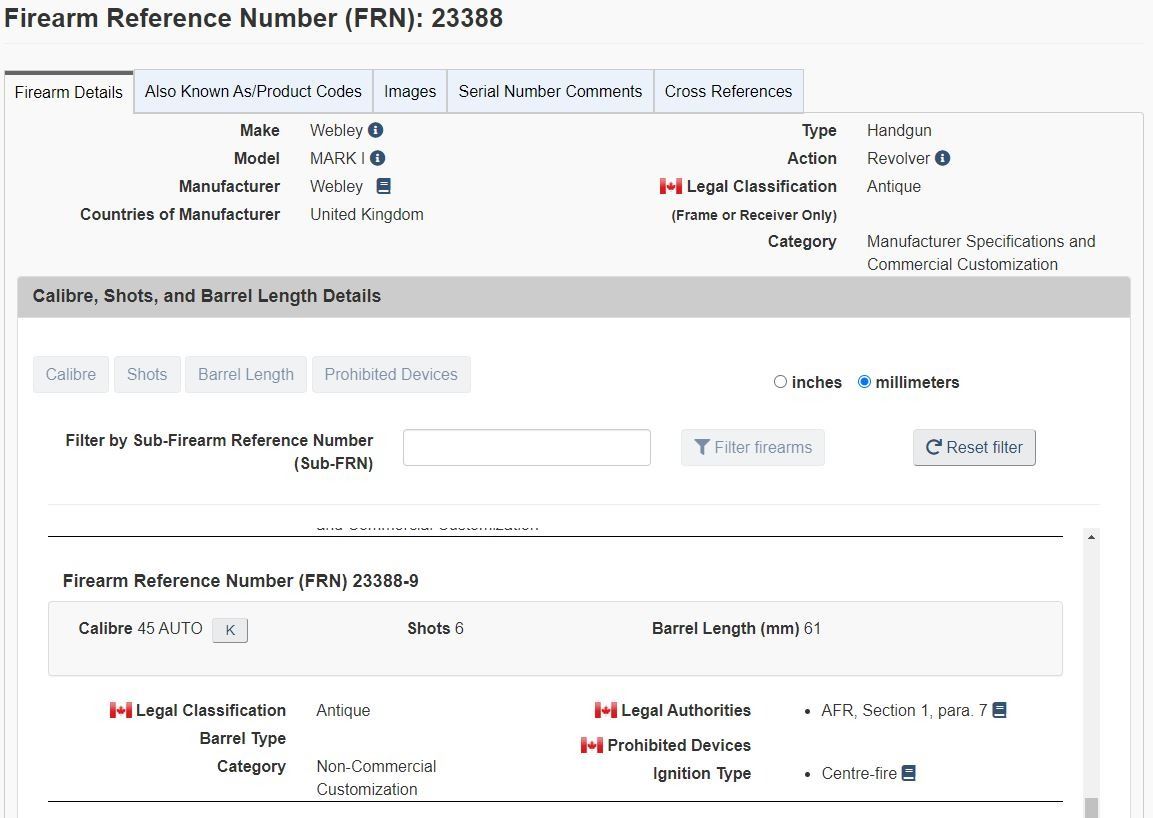This screenshot has height=818, width=1153.
Task: Click the Calibre filter button
Action: click(x=71, y=374)
